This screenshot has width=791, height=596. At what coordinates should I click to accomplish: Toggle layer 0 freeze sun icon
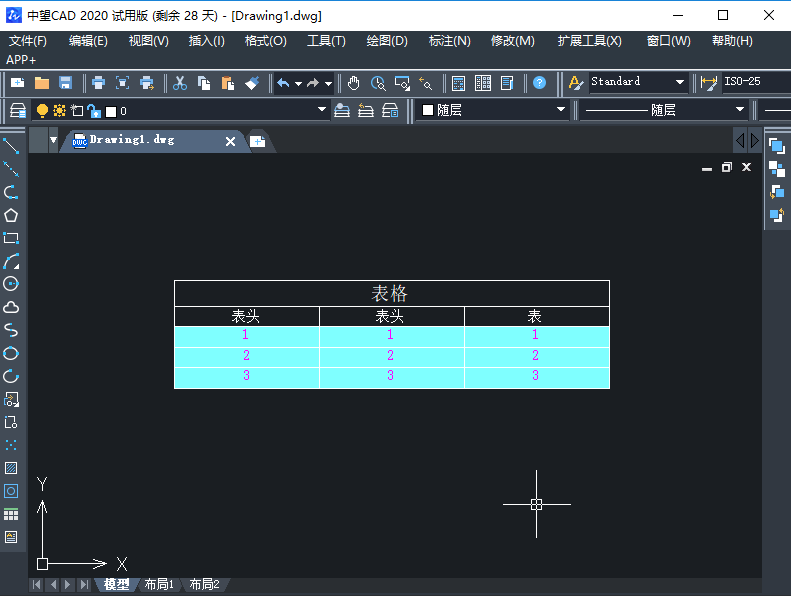(59, 111)
